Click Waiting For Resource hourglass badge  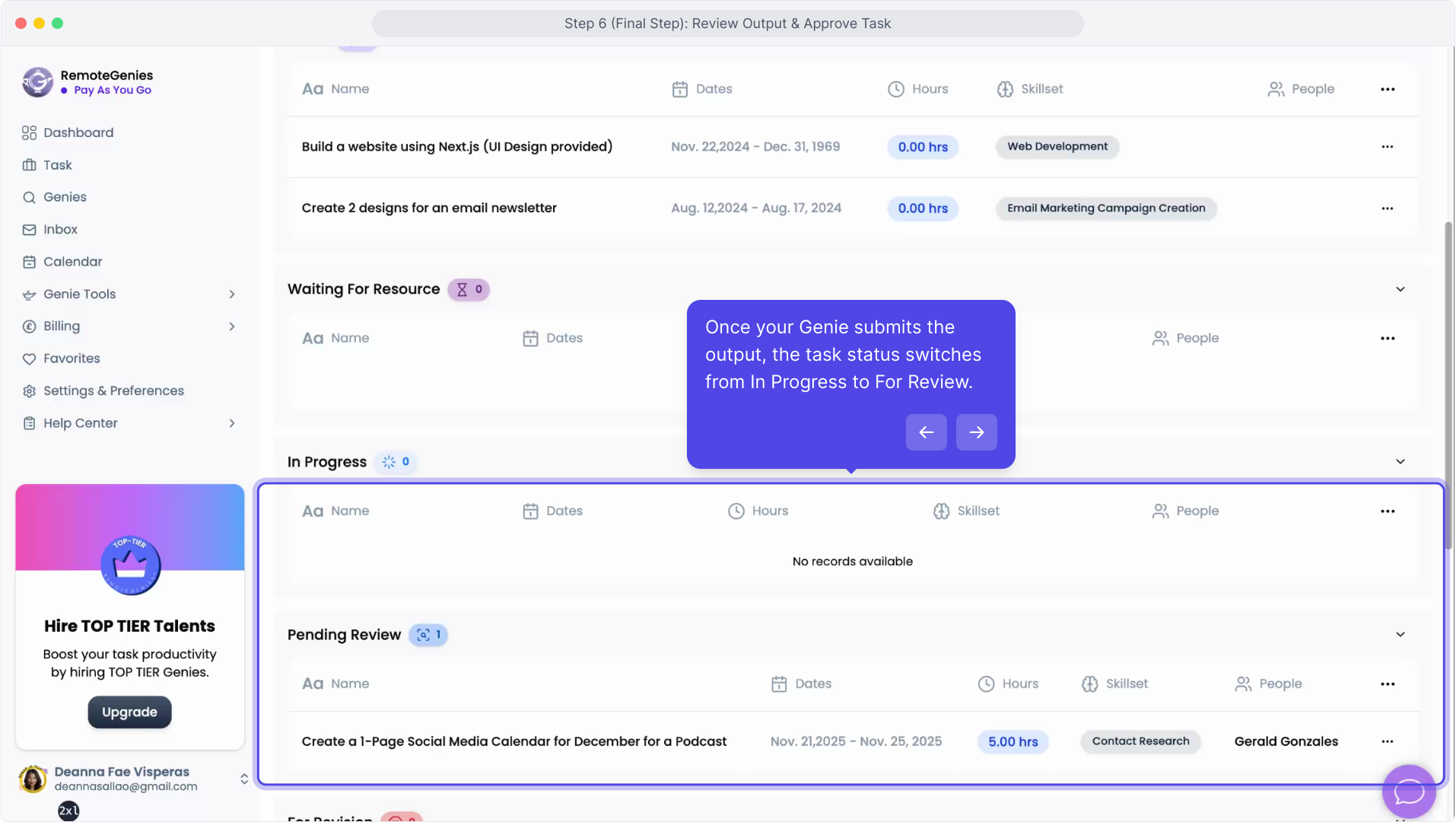[x=469, y=289]
